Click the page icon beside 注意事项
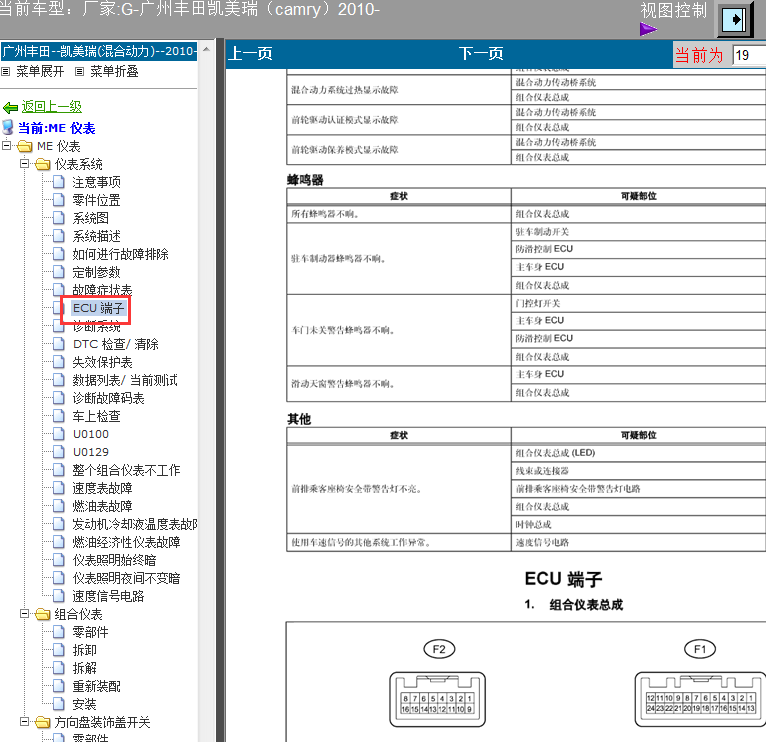The image size is (766, 742). click(x=59, y=182)
